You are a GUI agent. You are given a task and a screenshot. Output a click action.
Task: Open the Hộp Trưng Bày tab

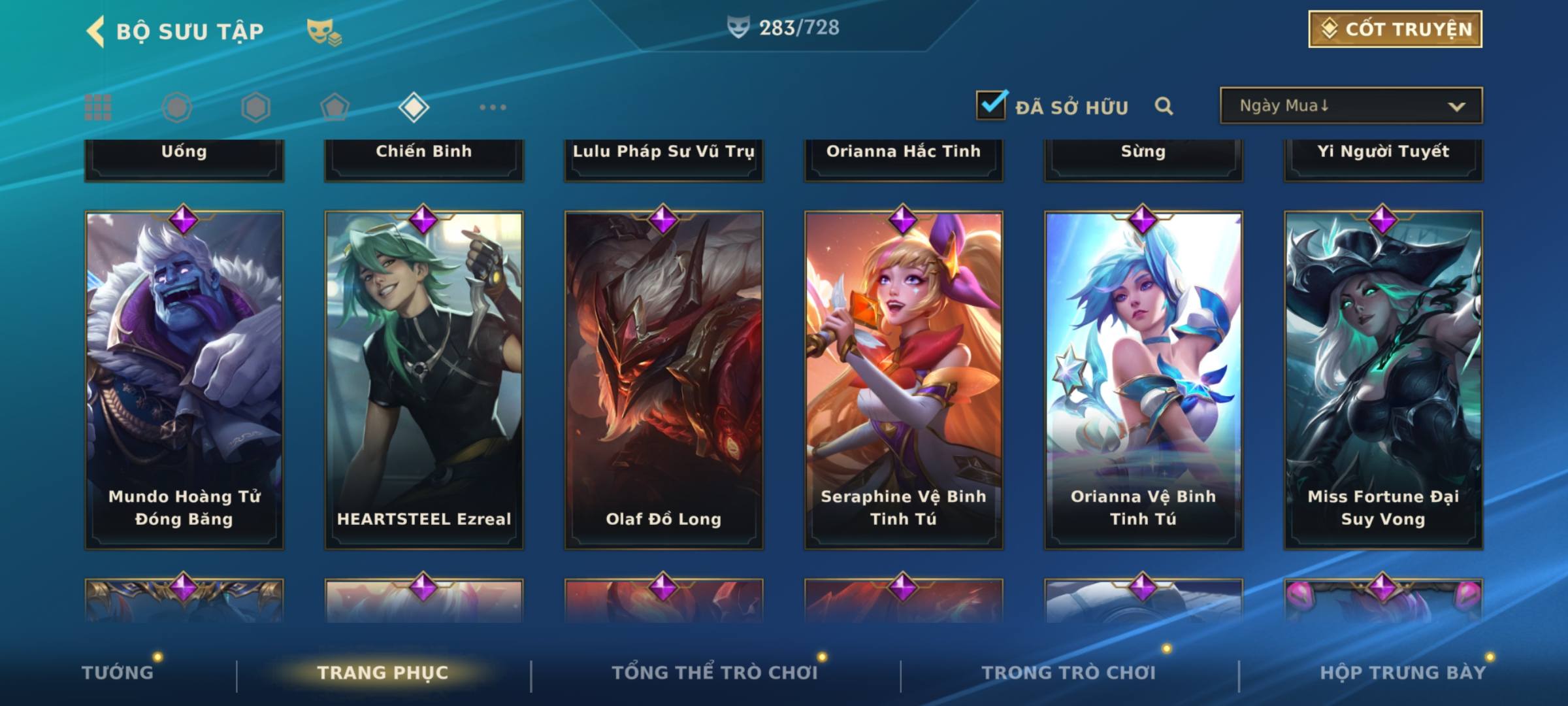tap(1403, 672)
